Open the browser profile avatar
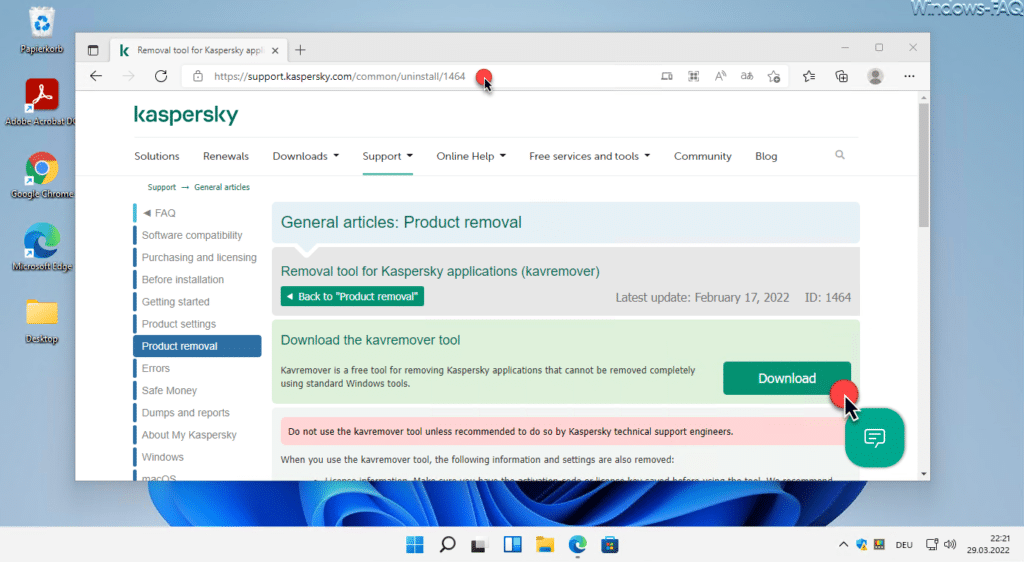This screenshot has width=1024, height=562. [x=875, y=76]
